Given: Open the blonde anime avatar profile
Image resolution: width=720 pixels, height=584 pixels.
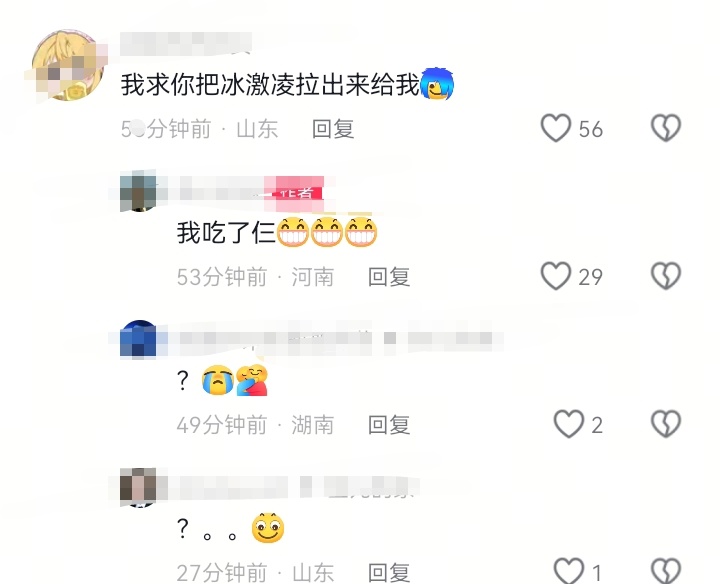Looking at the screenshot, I should point(68,65).
